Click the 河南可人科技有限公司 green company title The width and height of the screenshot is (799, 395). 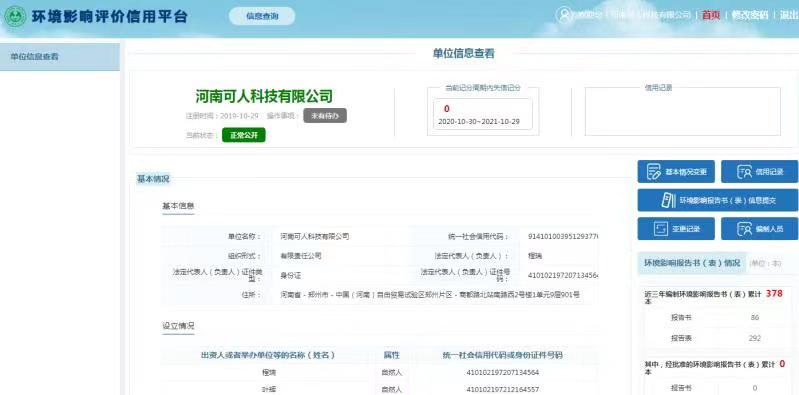click(264, 96)
